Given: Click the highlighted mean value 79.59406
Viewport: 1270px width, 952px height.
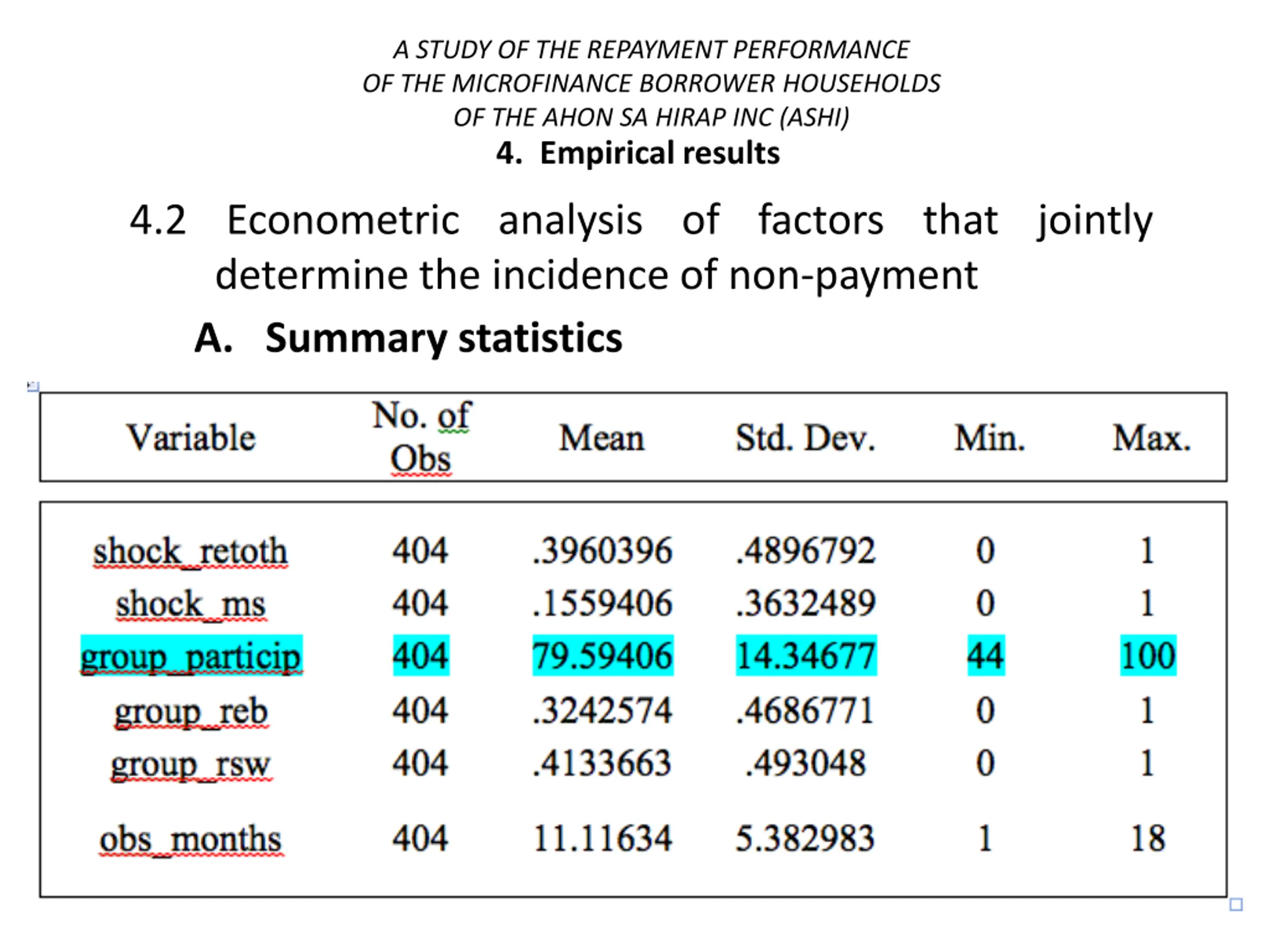Looking at the screenshot, I should click(603, 655).
